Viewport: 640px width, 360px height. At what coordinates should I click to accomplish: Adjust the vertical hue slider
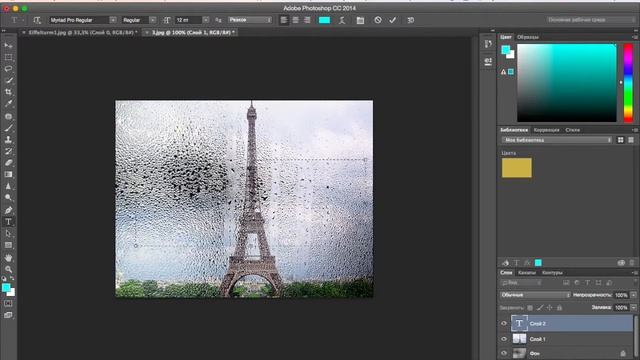pyautogui.click(x=628, y=83)
